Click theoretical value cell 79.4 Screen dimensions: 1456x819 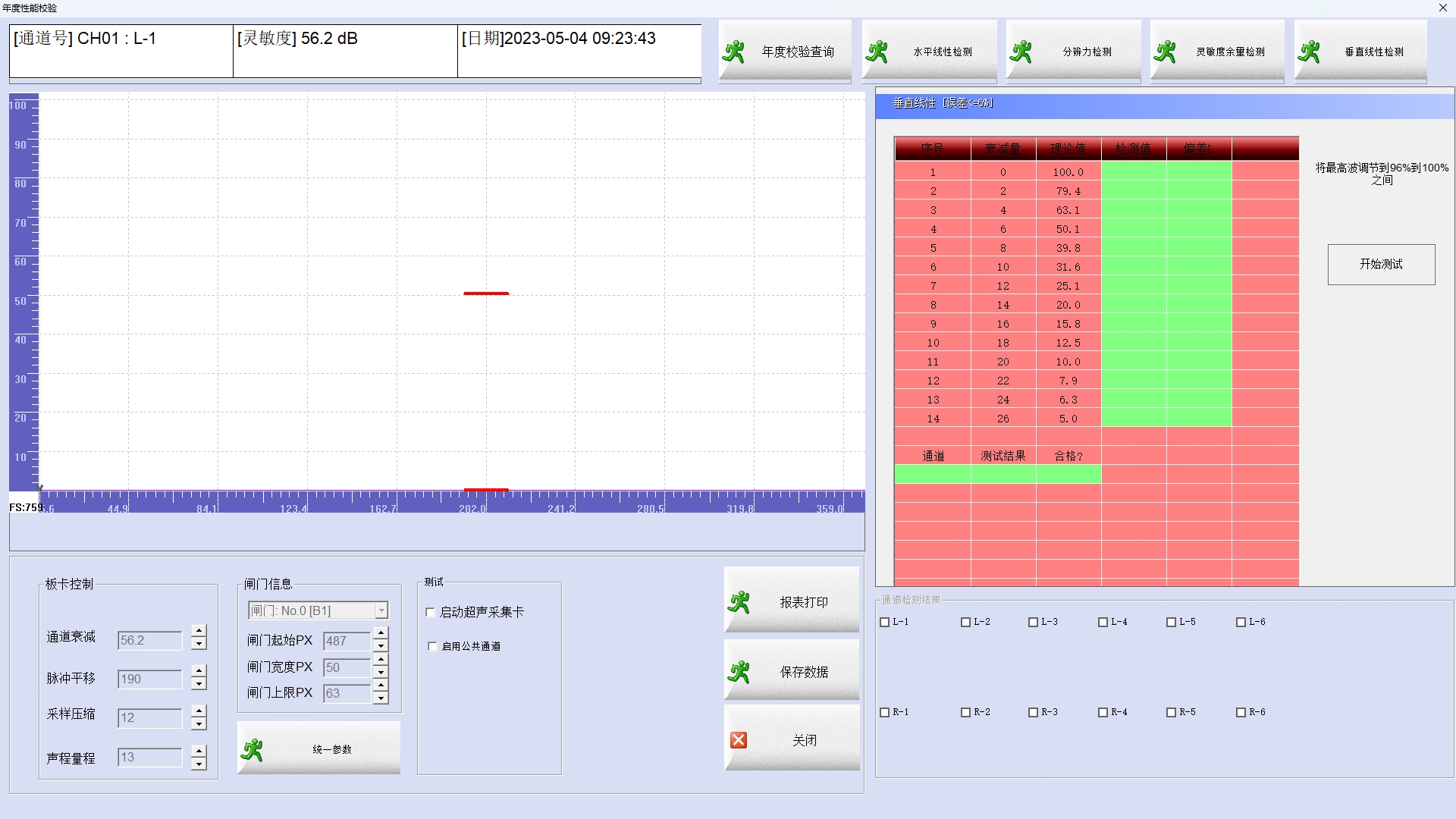point(1068,191)
